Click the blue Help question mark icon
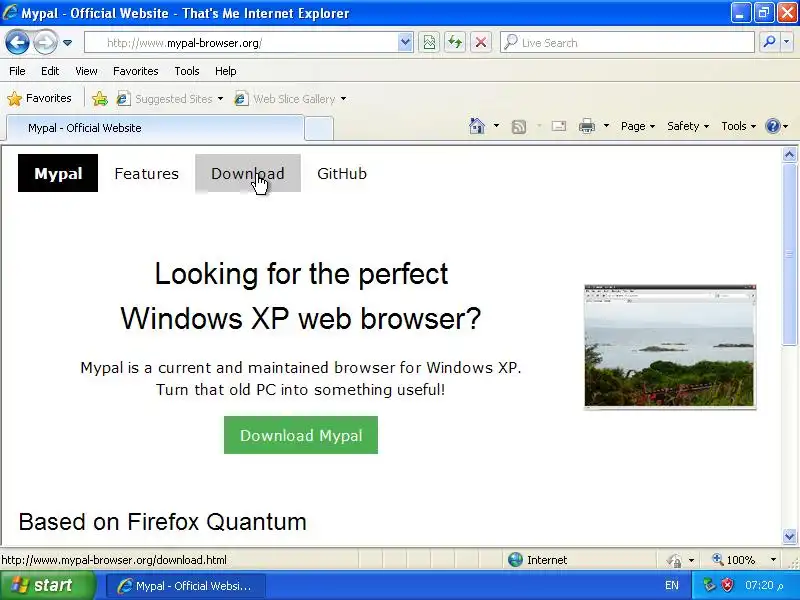 pyautogui.click(x=773, y=126)
